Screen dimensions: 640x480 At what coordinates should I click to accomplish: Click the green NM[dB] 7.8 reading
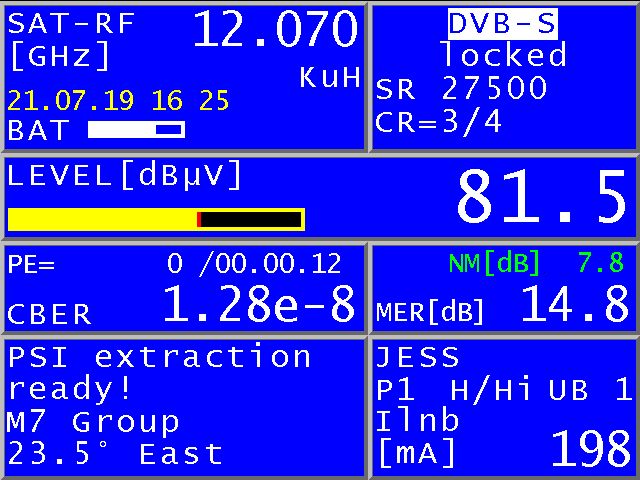[537, 262]
